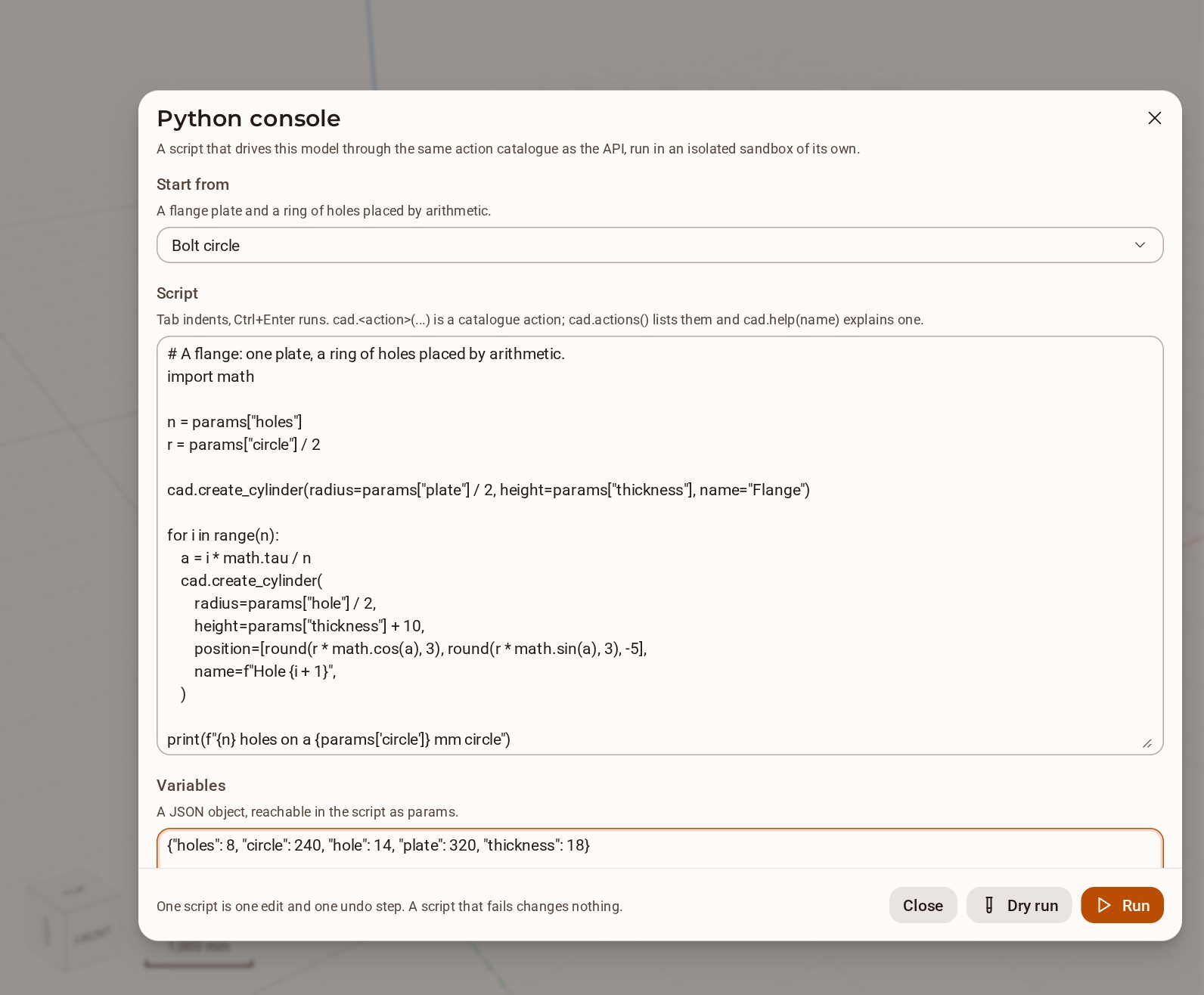Click the 'height=params["thickness"] + 10,' line

(x=309, y=626)
